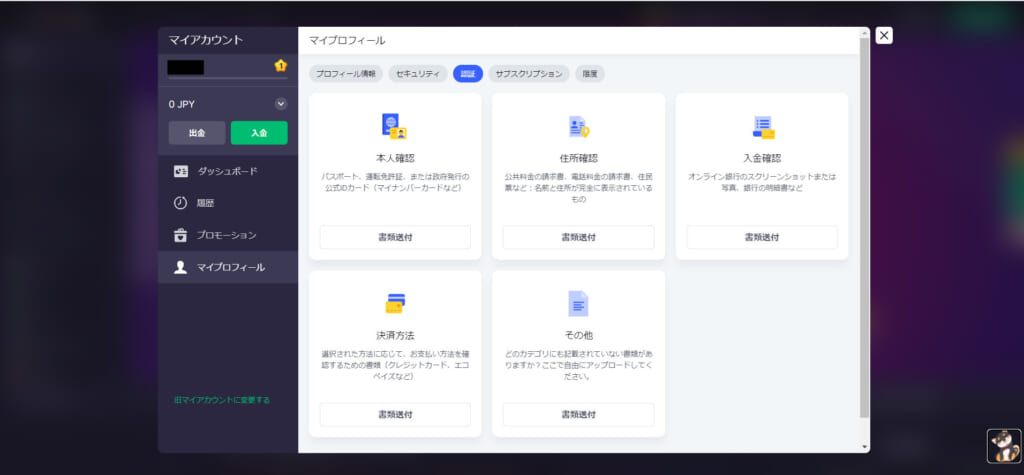
Task: Close the My Account dialog with X
Action: (x=884, y=36)
